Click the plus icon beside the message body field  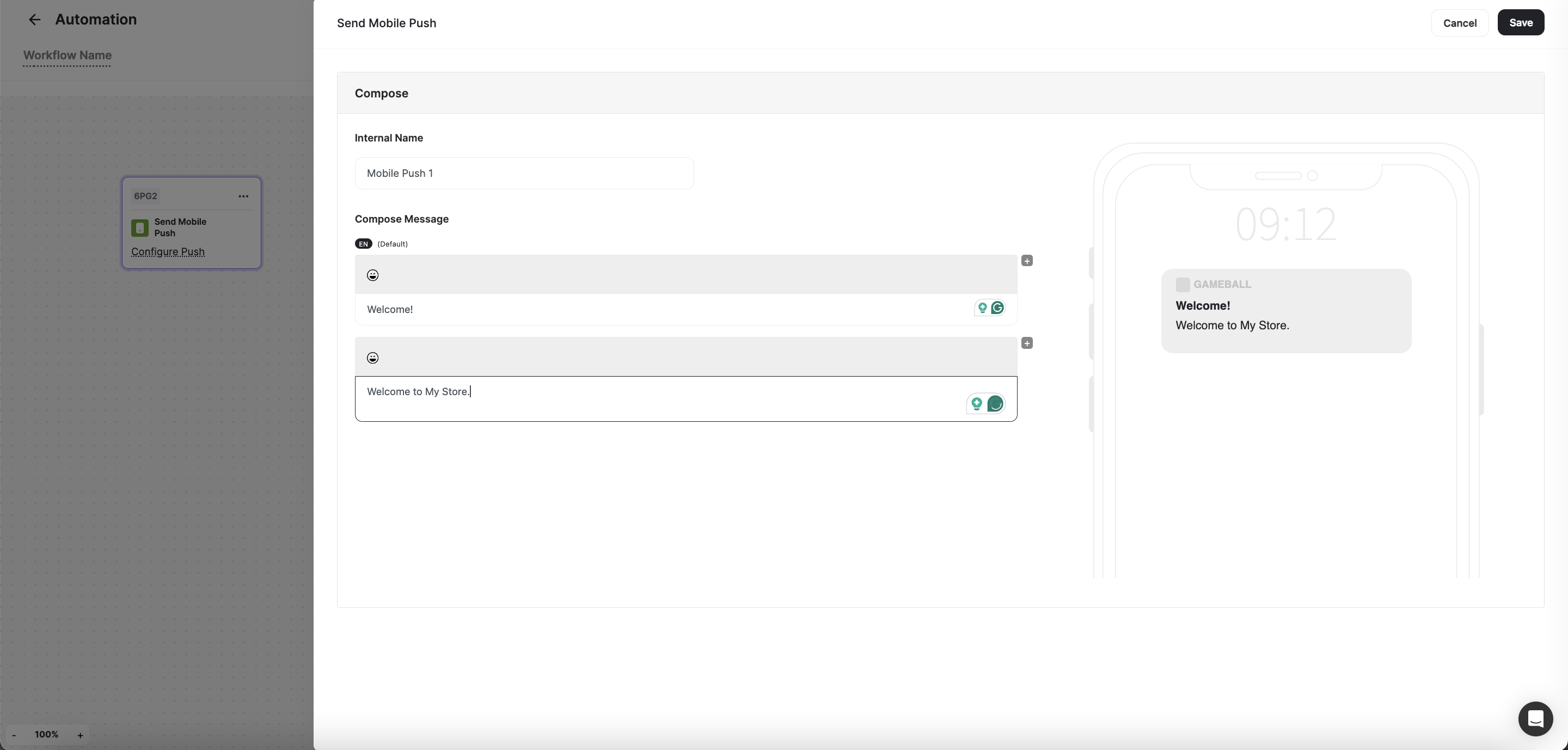pyautogui.click(x=1027, y=343)
